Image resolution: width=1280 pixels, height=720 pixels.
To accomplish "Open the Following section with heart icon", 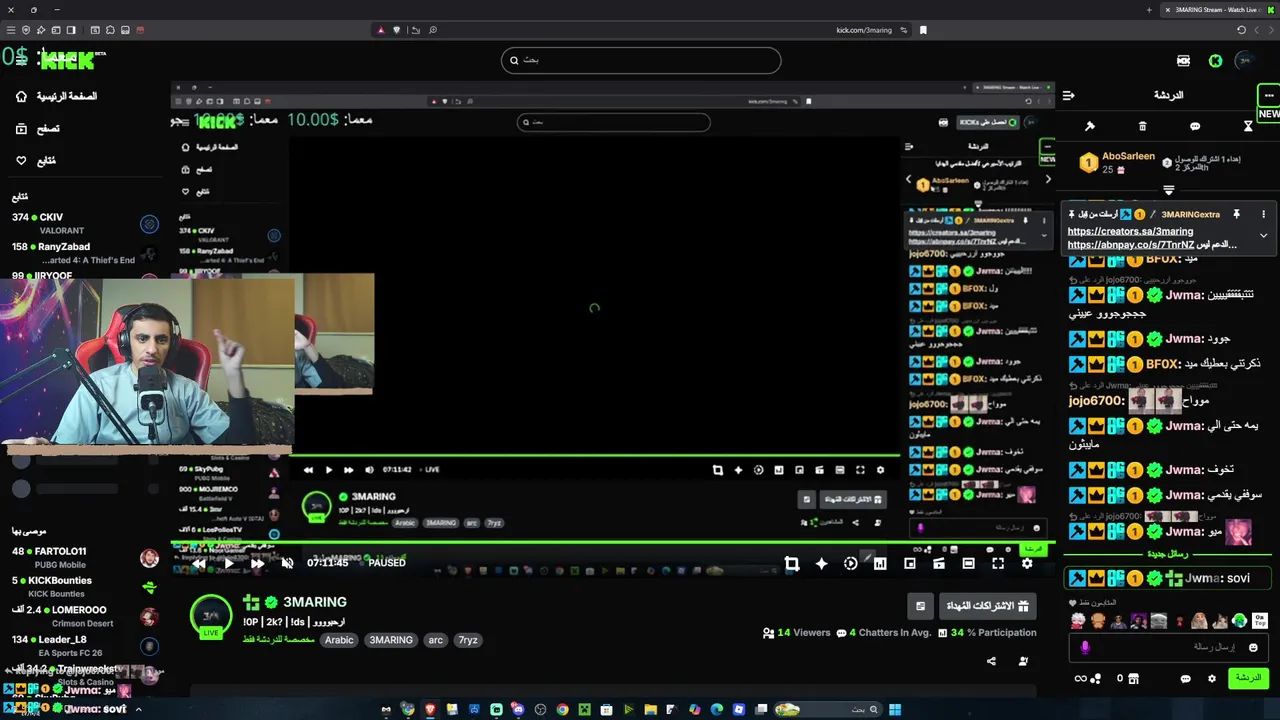I will (x=36, y=161).
